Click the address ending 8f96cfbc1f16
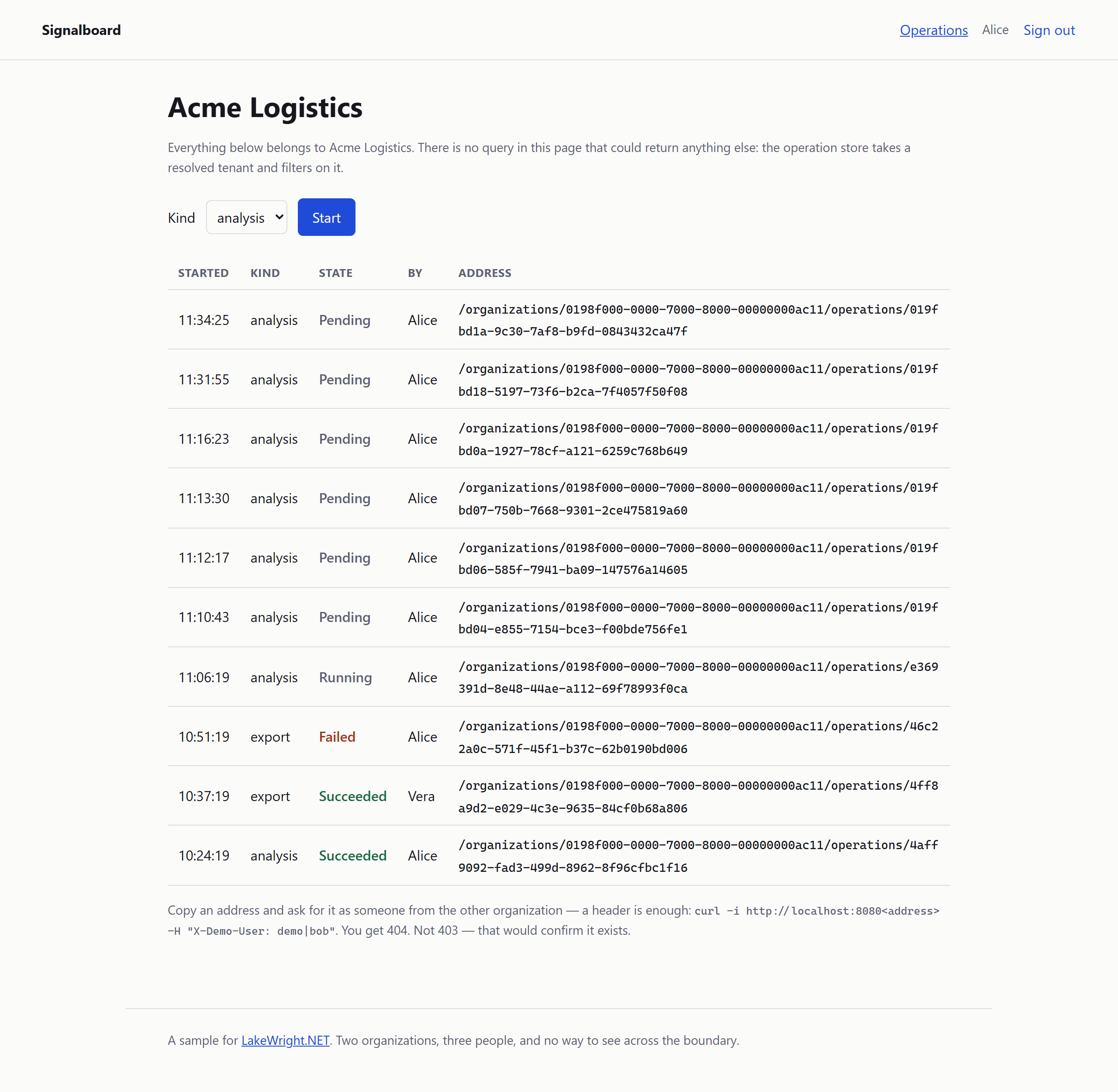1118x1092 pixels. [x=698, y=856]
